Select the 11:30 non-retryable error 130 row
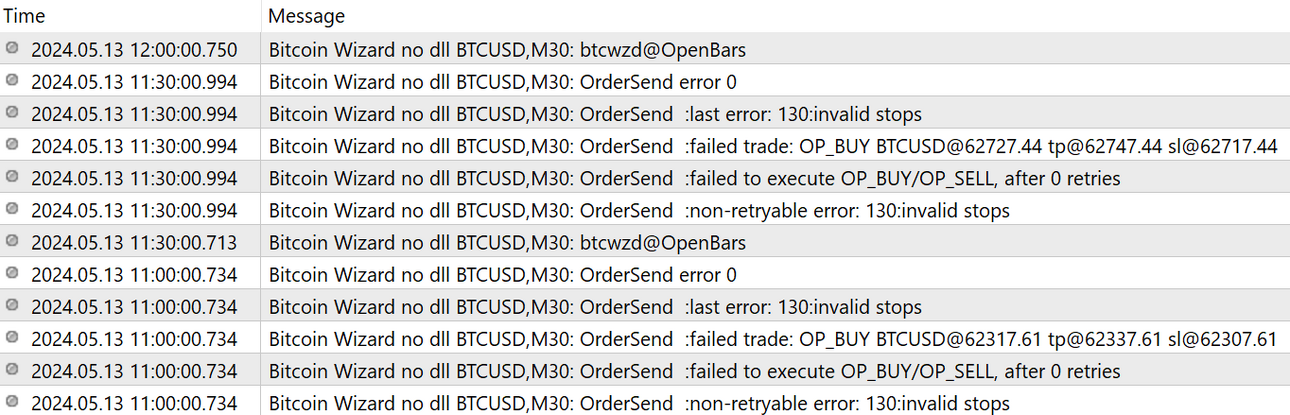This screenshot has width=1290, height=415. (645, 209)
